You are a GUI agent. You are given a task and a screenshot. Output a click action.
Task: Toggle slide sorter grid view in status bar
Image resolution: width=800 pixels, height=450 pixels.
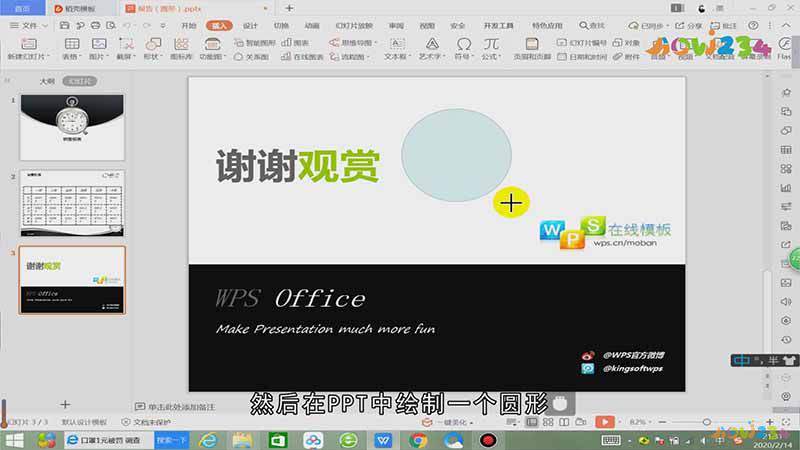pyautogui.click(x=548, y=422)
